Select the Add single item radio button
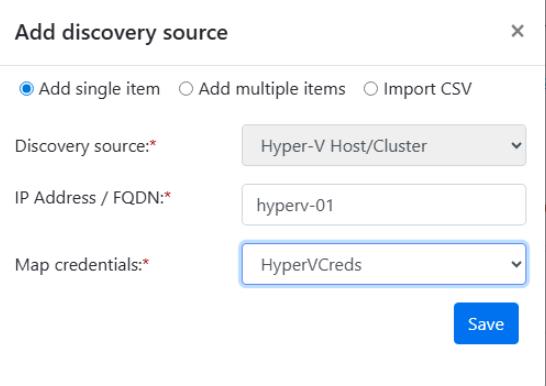546x386 pixels. 26,89
